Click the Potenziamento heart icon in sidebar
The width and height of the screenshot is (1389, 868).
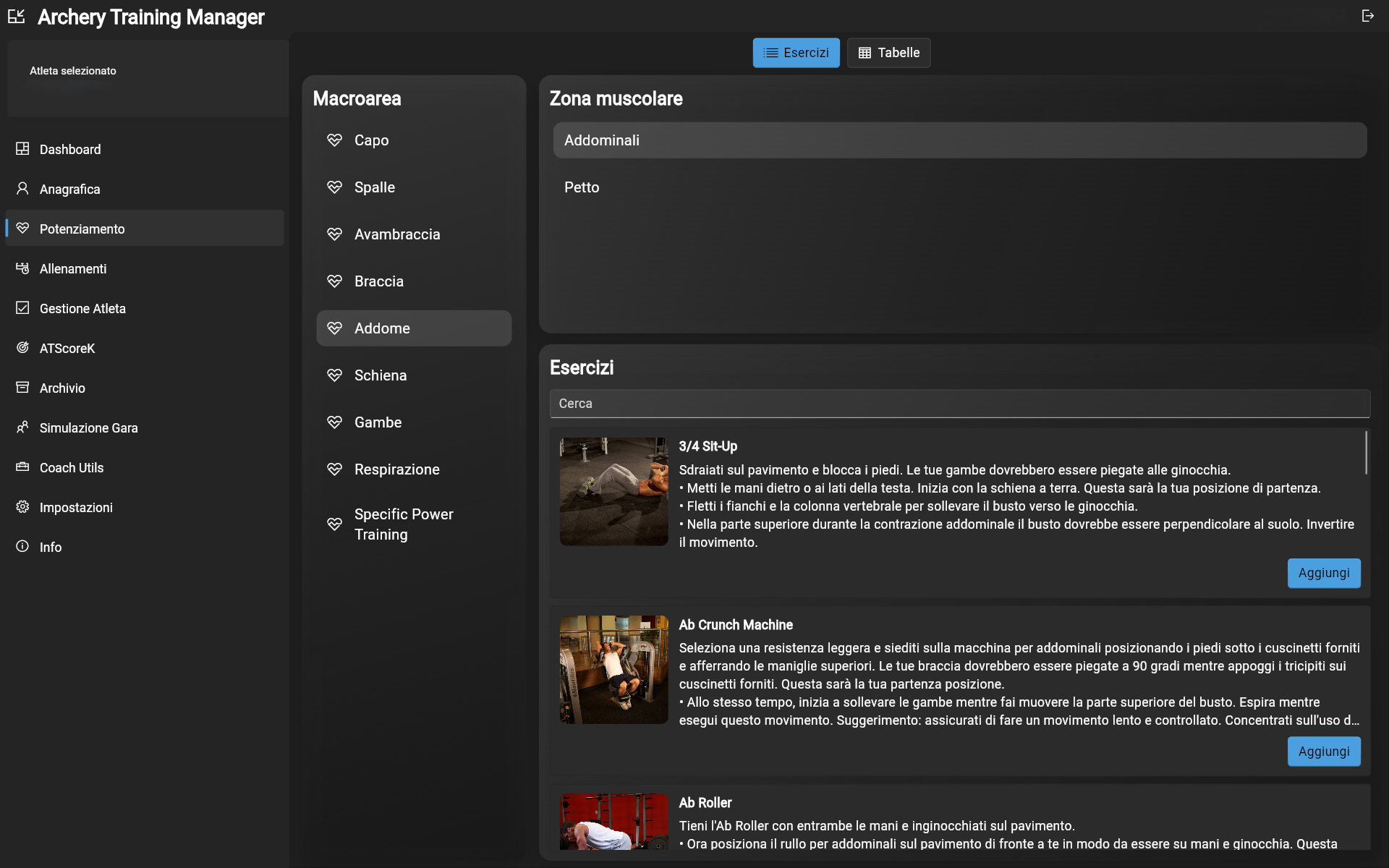22,228
